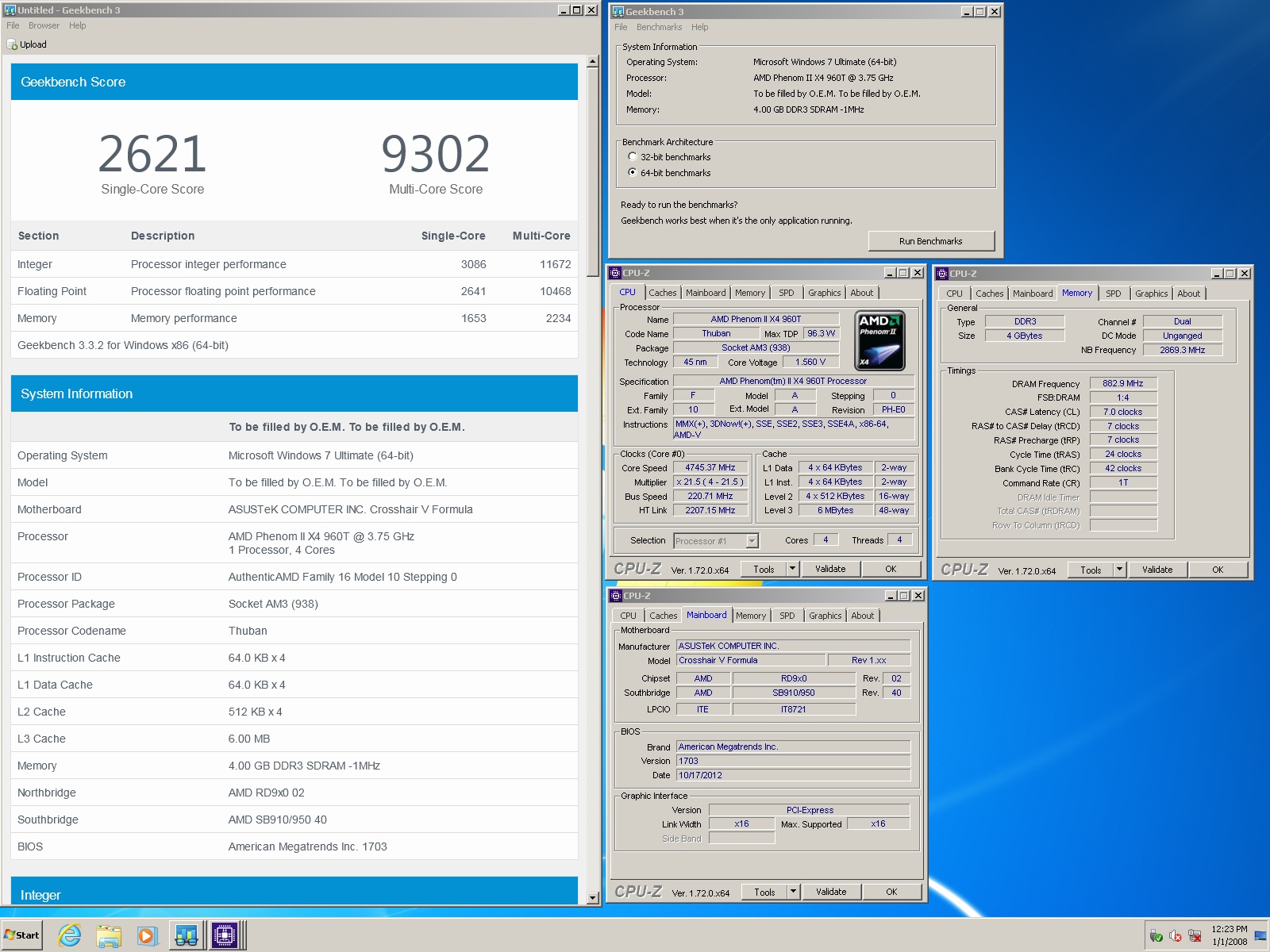
Task: Click the Safely Remove Hardware tray icon
Action: coord(1156,936)
